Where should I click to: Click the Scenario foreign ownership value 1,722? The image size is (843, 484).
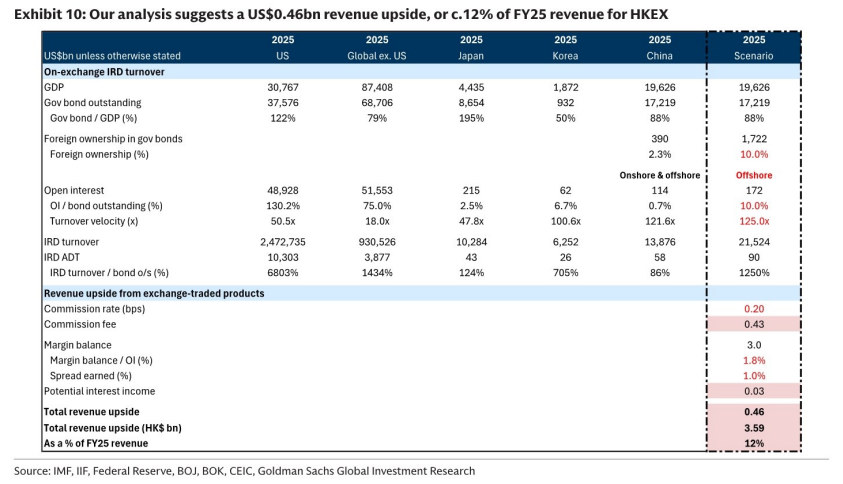754,139
